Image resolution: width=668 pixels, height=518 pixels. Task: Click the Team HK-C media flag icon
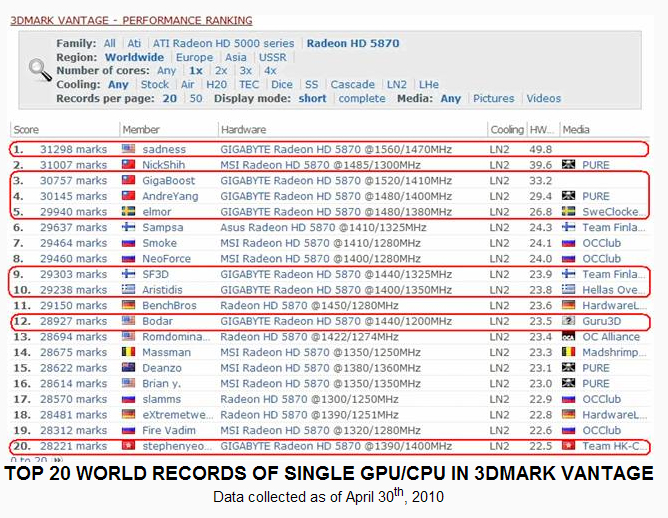(x=568, y=446)
